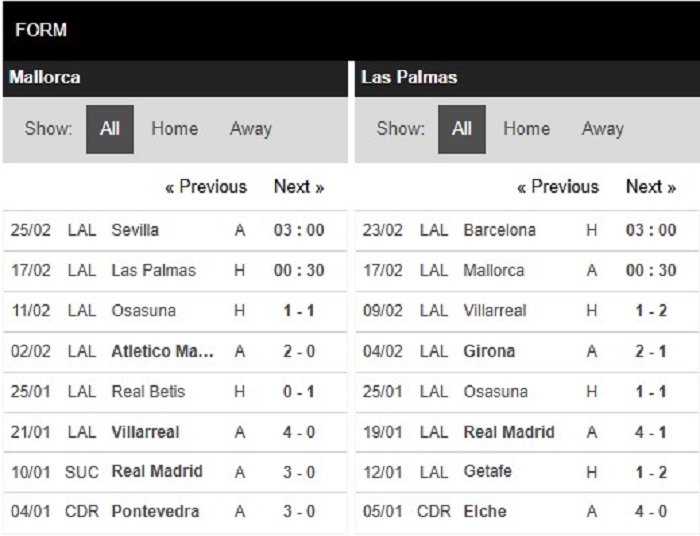The image size is (700, 536).
Task: Go to Previous Mallorca matches
Action: pos(206,187)
